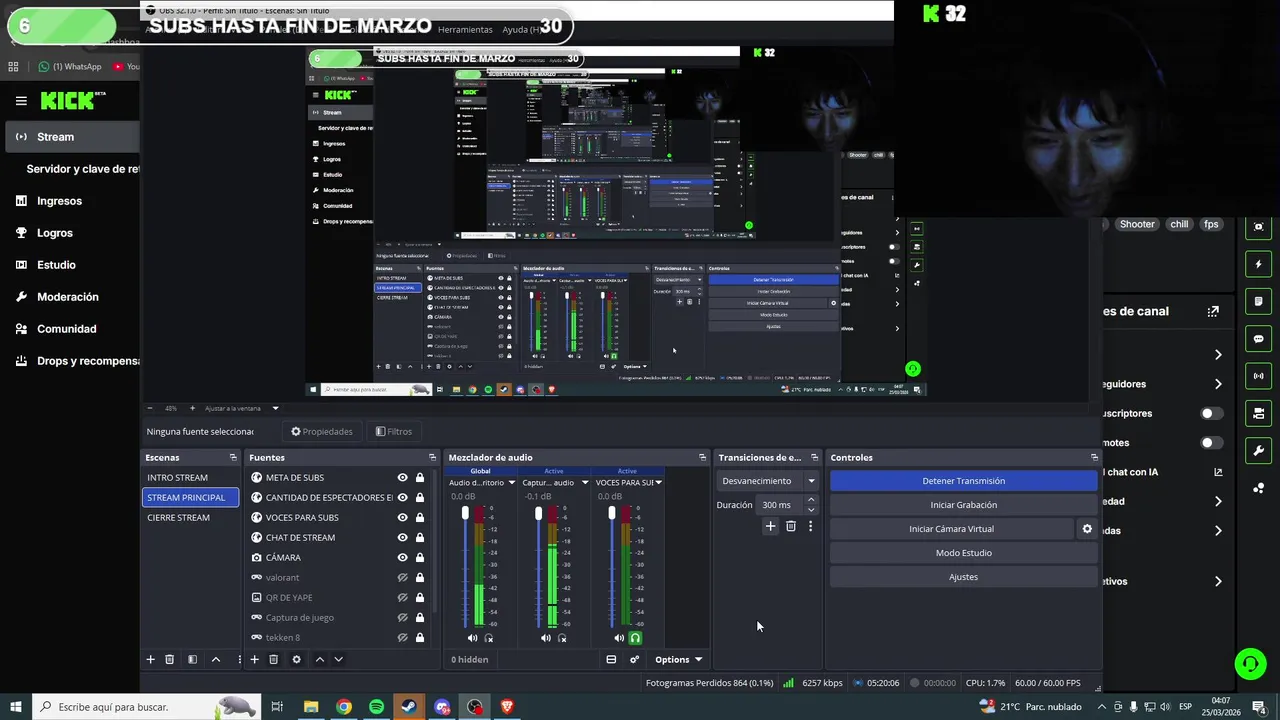Add transition with plus icon

(770, 526)
